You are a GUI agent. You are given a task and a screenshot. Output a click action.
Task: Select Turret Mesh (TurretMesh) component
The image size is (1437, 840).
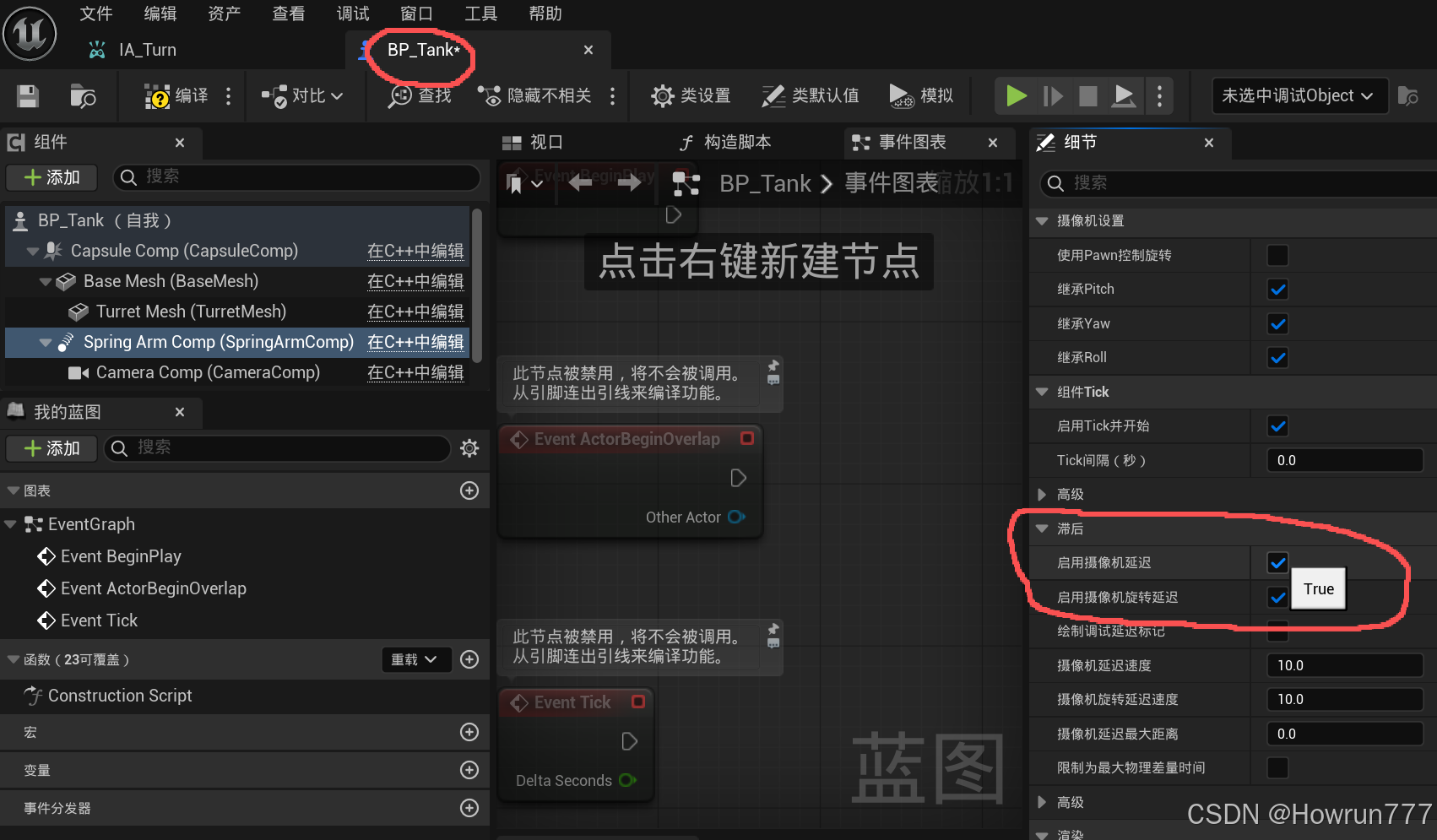pyautogui.click(x=191, y=312)
